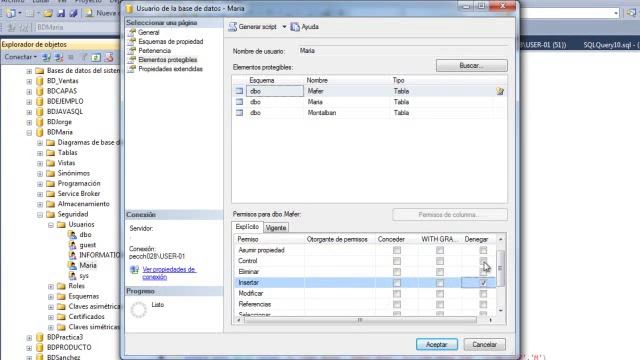Expand the Roles folder node
This screenshot has width=640, height=360.
coord(51,286)
